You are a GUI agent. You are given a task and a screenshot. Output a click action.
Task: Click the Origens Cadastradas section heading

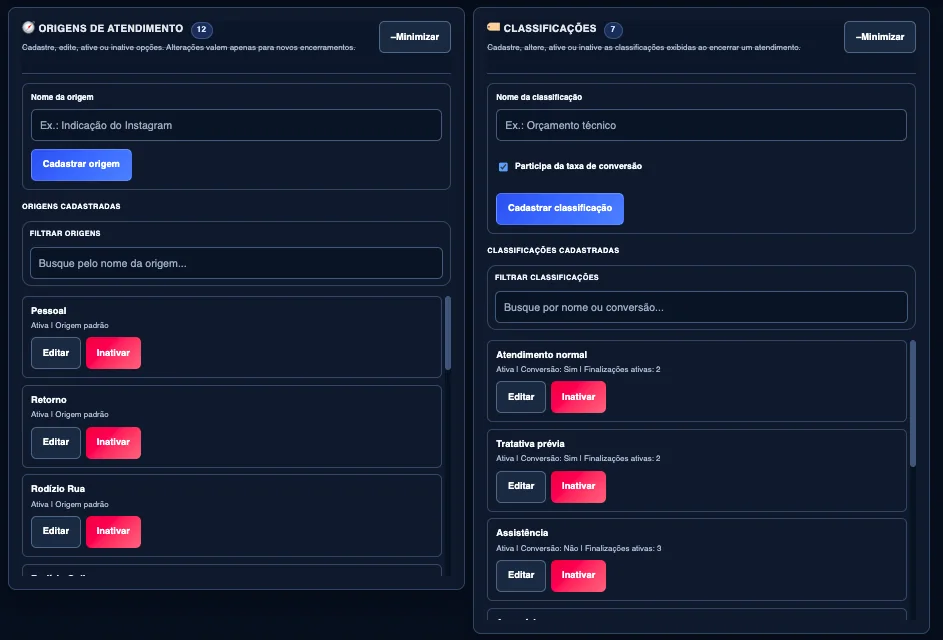(72, 206)
